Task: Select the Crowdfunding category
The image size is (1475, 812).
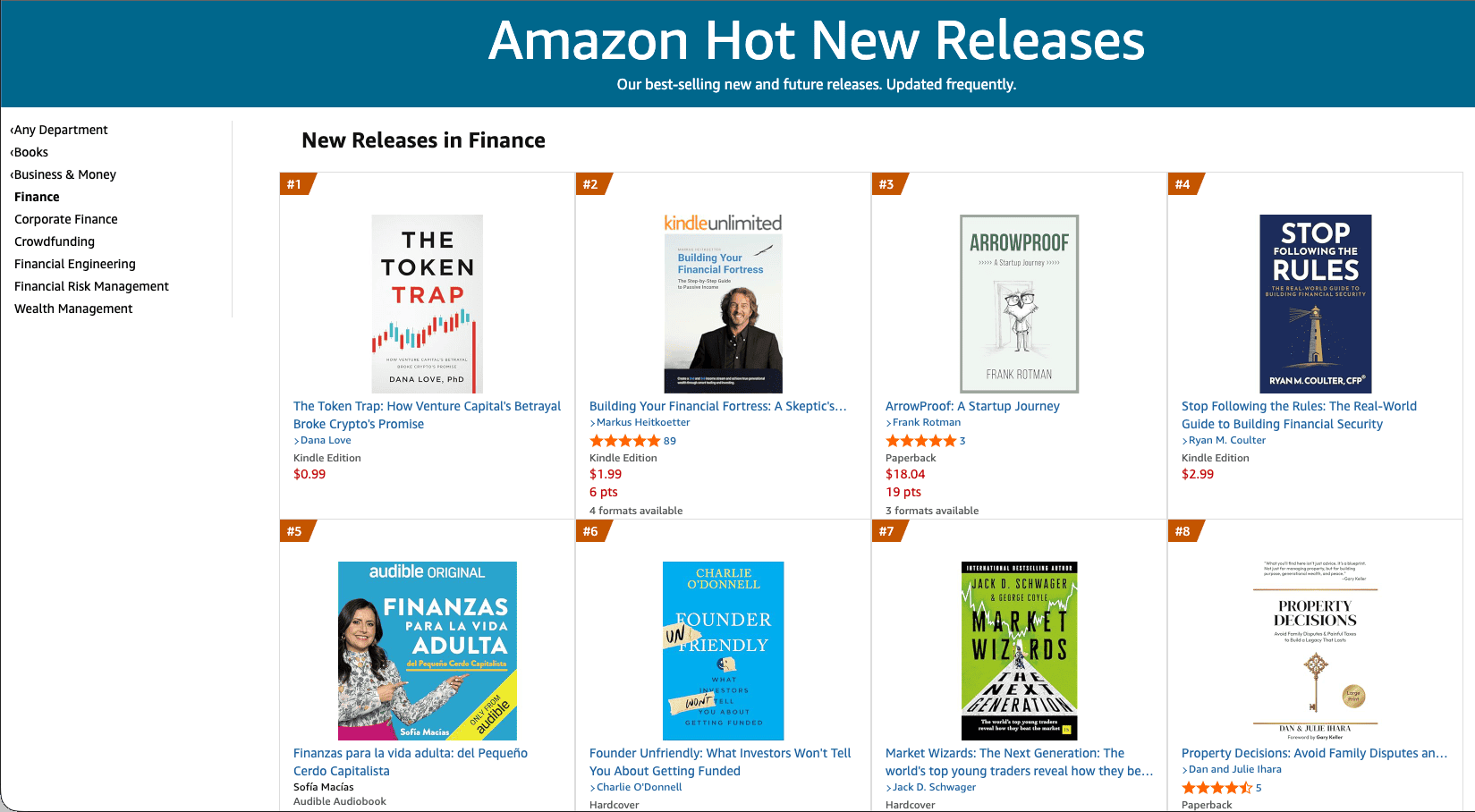Action: [54, 241]
